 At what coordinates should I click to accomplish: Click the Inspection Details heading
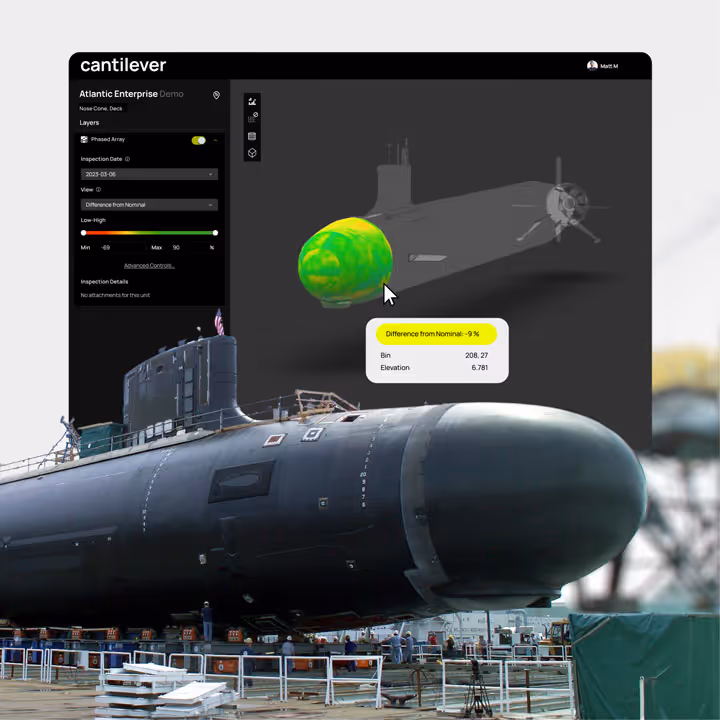(x=104, y=281)
